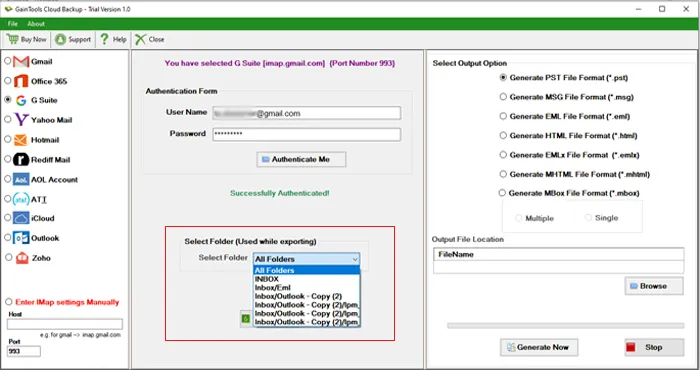Click the GainTools app icon in title bar
Screen dimensions: 700x370
8,8
